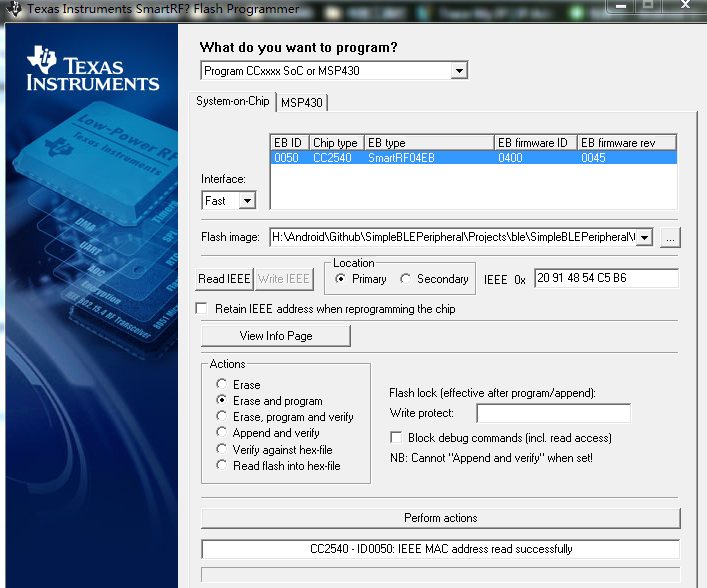Choose Erase, program and verify action
Viewport: 707px width, 588px height.
[x=221, y=416]
